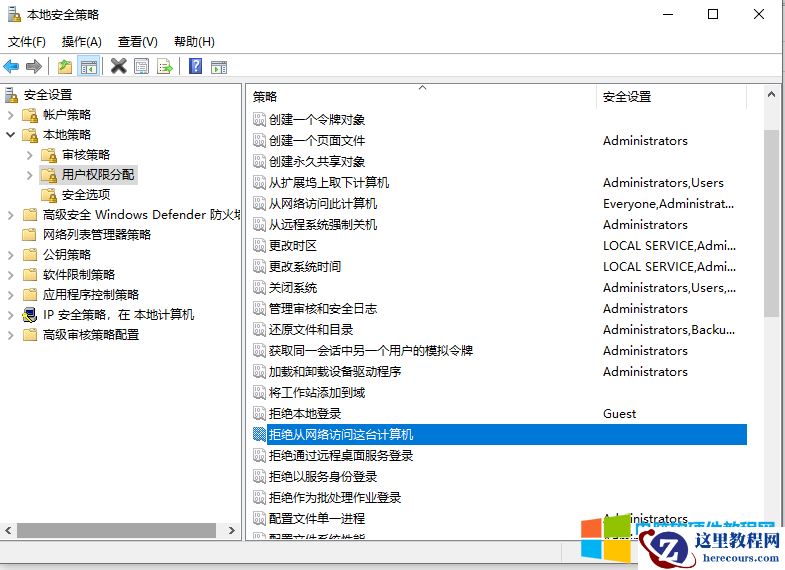This screenshot has width=785, height=570.
Task: Click the policy icon beside 创建一个令牌对象
Action: [x=259, y=119]
